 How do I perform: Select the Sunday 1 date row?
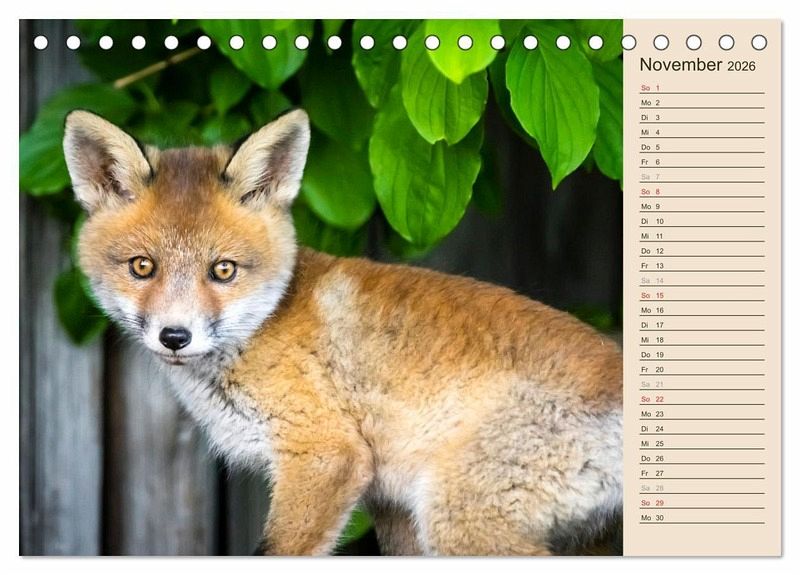point(701,88)
